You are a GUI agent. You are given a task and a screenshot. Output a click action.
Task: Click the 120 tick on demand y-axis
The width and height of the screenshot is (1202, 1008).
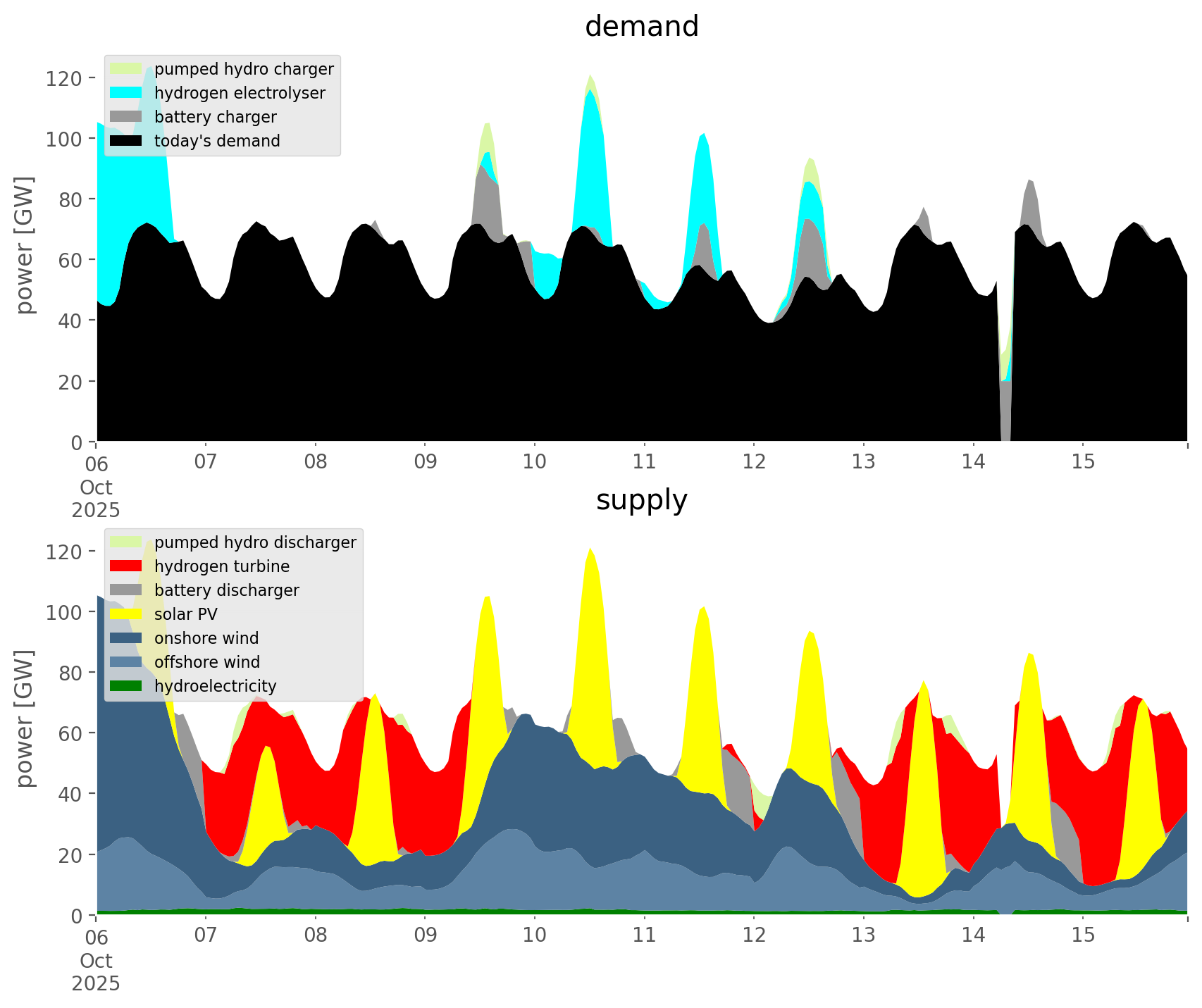tap(65, 78)
